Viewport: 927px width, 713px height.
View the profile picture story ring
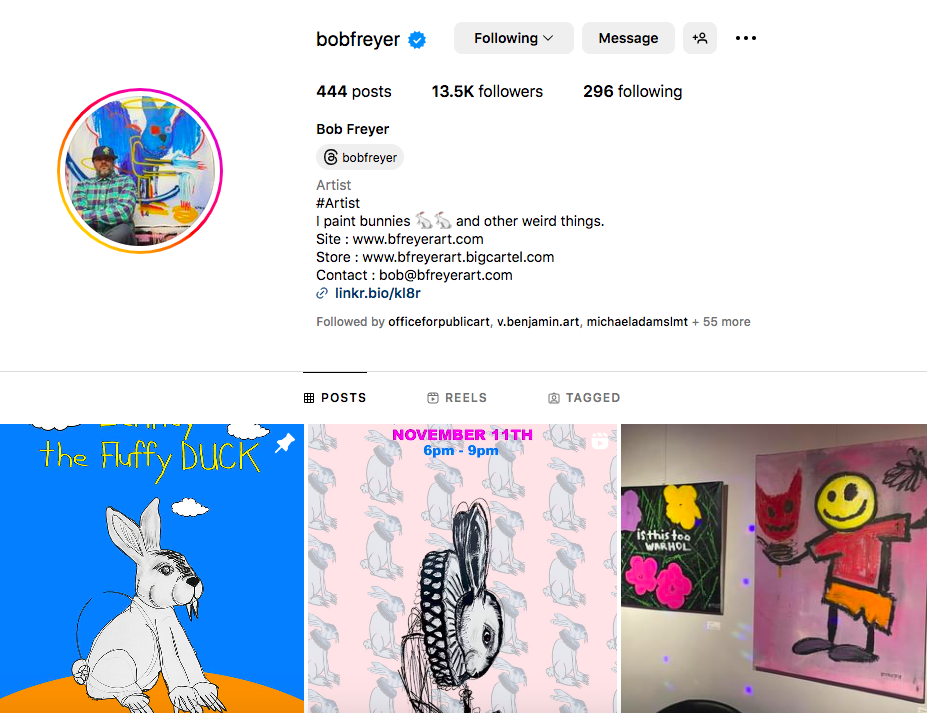pyautogui.click(x=140, y=171)
